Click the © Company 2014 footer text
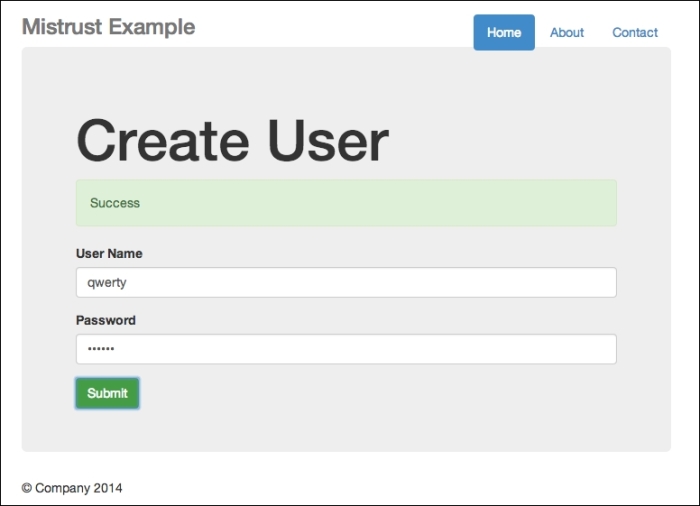This screenshot has height=506, width=700. 72,488
